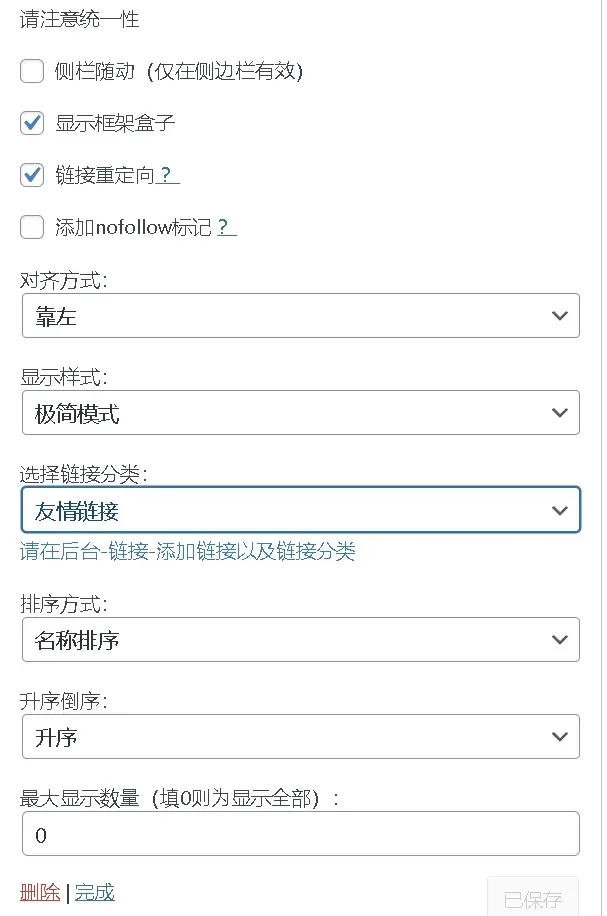Click the 完成 link to finish

(94, 892)
